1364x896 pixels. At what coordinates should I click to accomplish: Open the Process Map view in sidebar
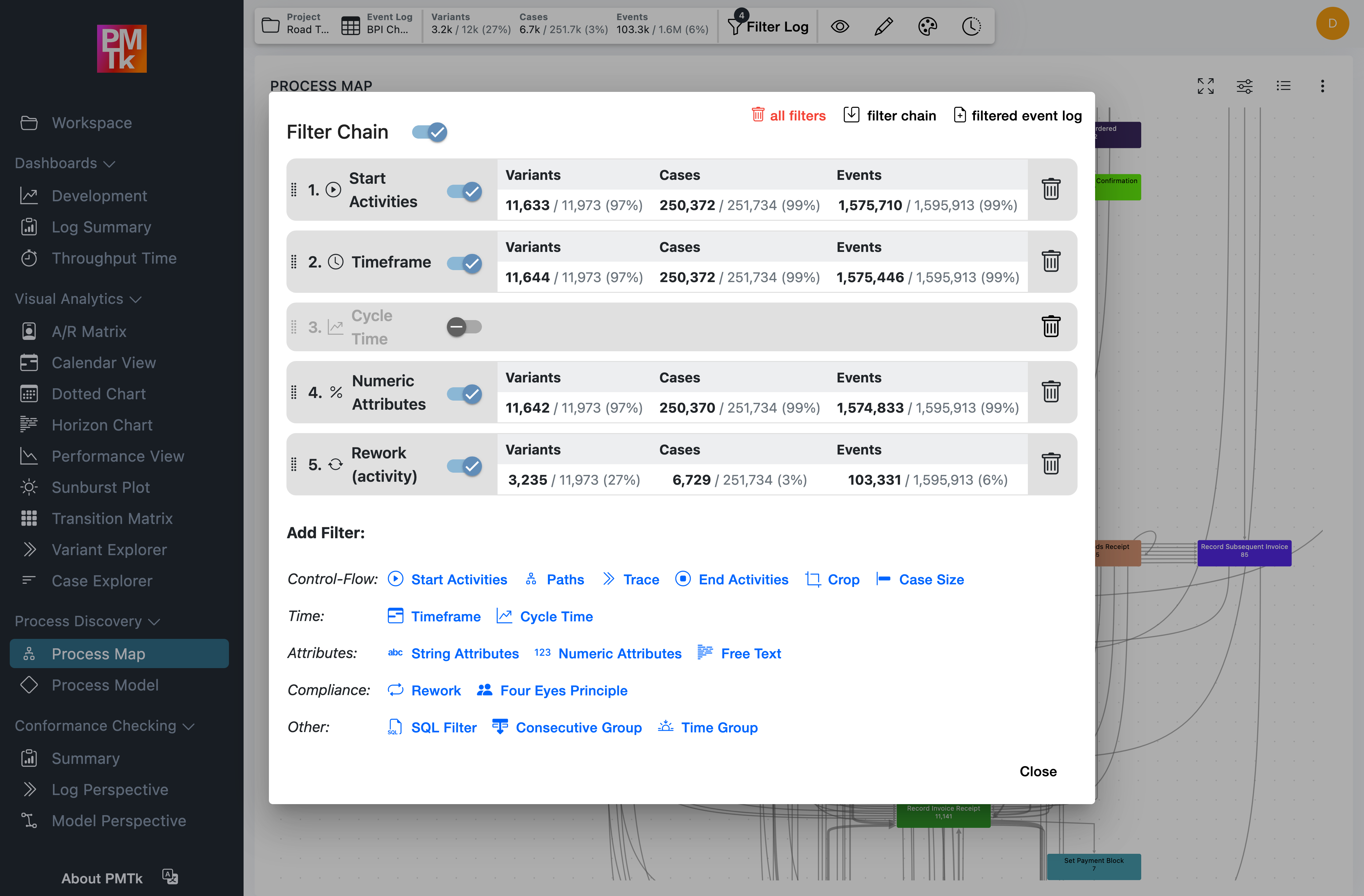[x=98, y=653]
